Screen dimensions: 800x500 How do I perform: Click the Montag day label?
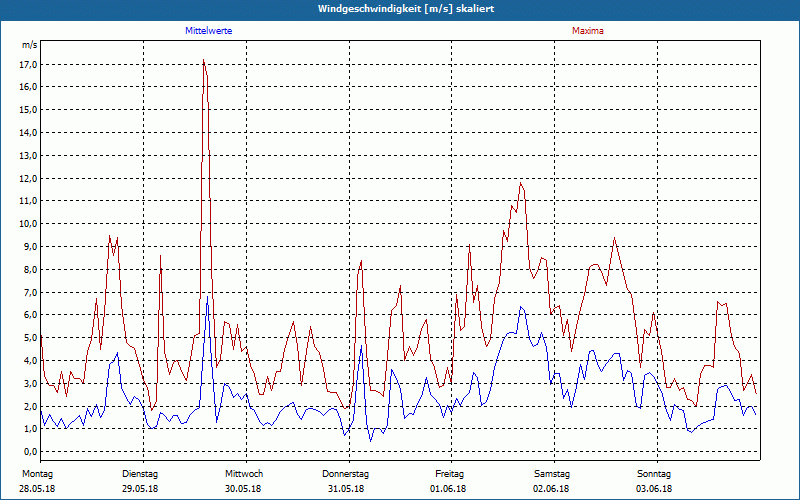[x=37, y=474]
